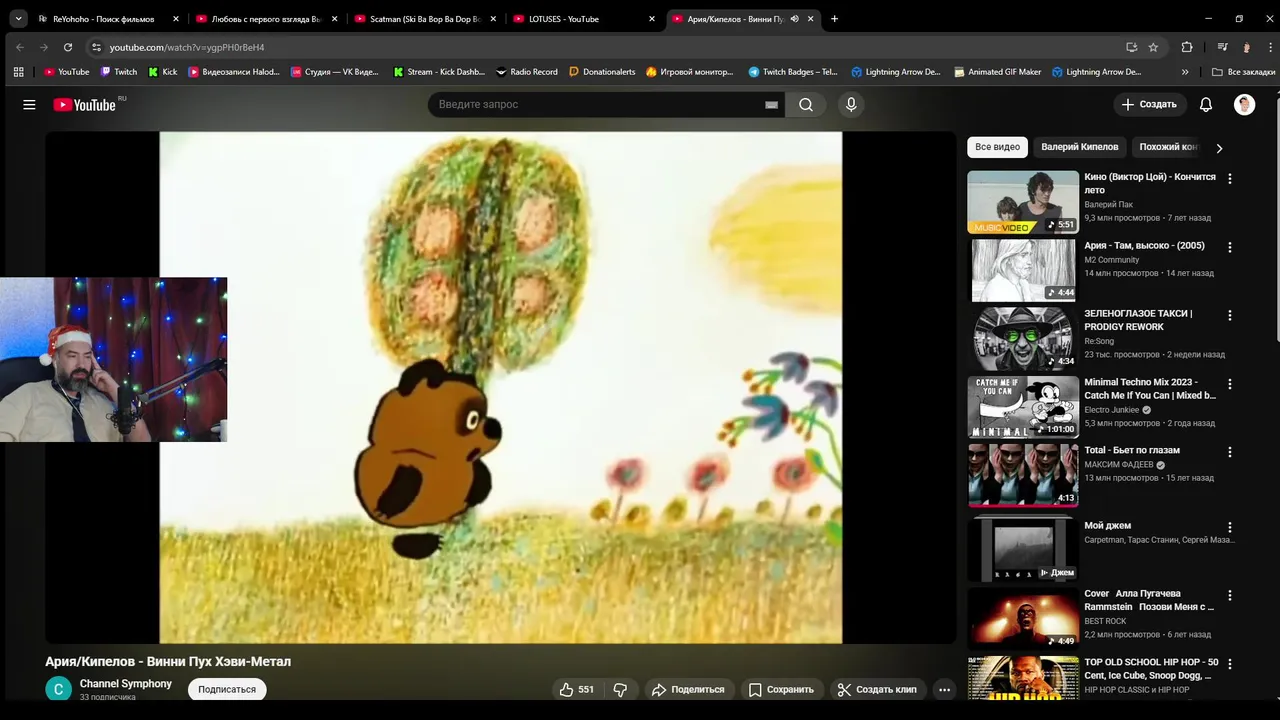Viewport: 1280px width, 720px height.
Task: Open options for TOP OLD SCHOOL HIP HOP
Action: pos(1230,663)
